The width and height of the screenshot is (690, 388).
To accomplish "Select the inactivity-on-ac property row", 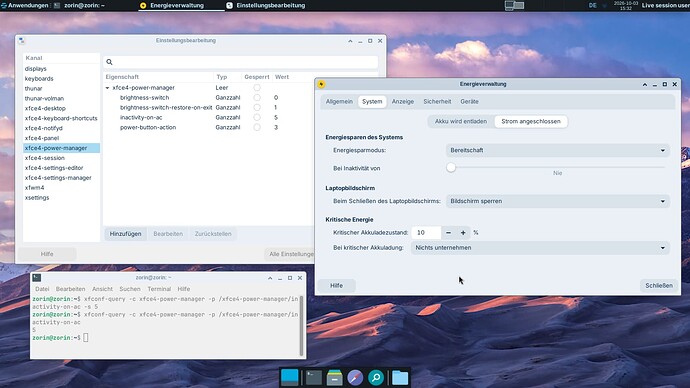I will tap(208, 117).
